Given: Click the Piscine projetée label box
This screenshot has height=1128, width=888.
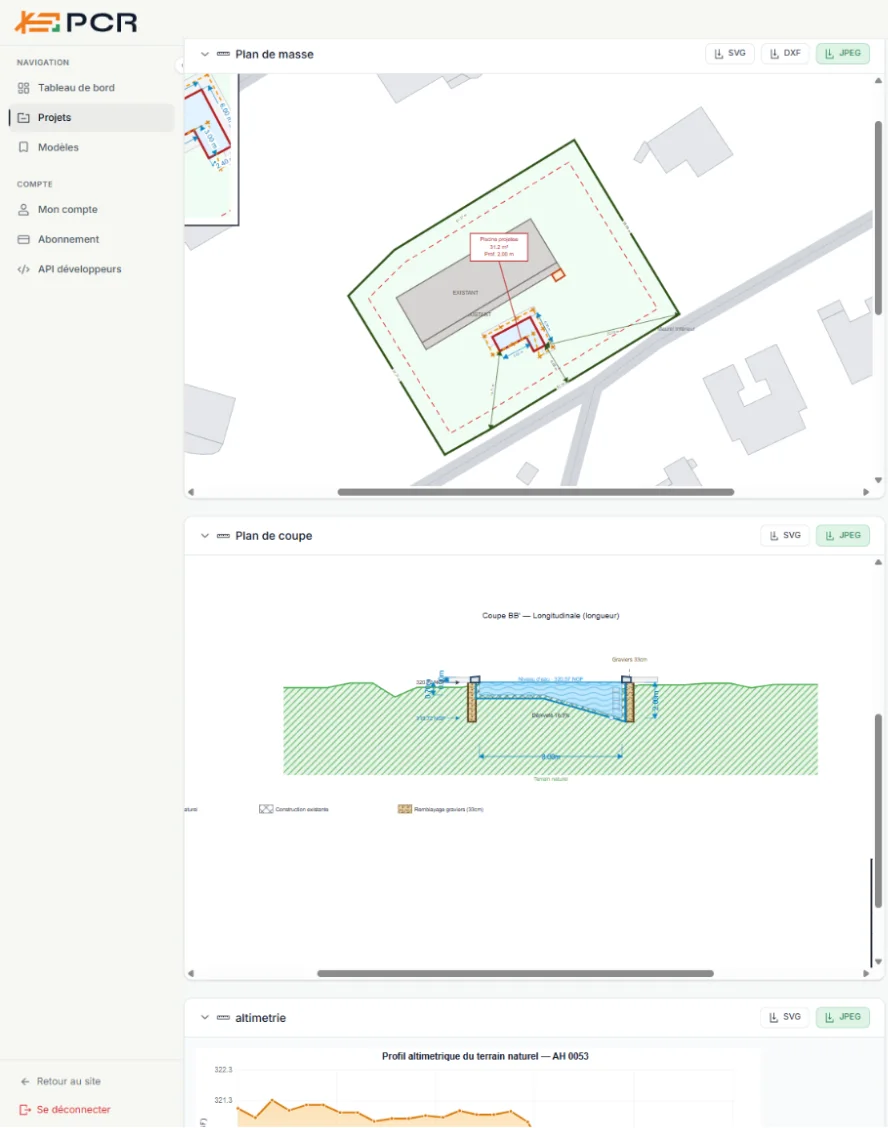Looking at the screenshot, I should (x=499, y=247).
